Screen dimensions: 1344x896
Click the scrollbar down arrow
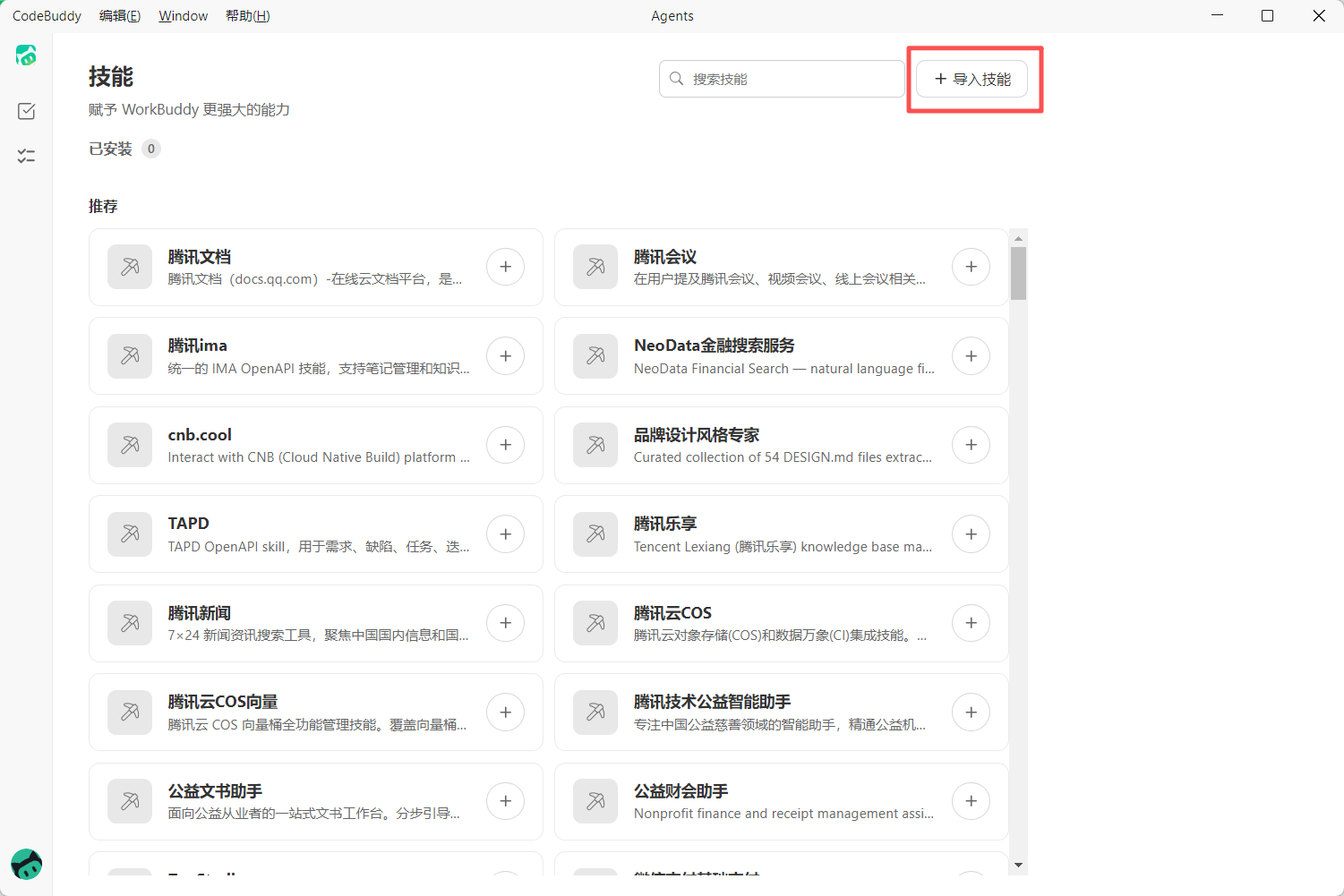click(x=1018, y=866)
